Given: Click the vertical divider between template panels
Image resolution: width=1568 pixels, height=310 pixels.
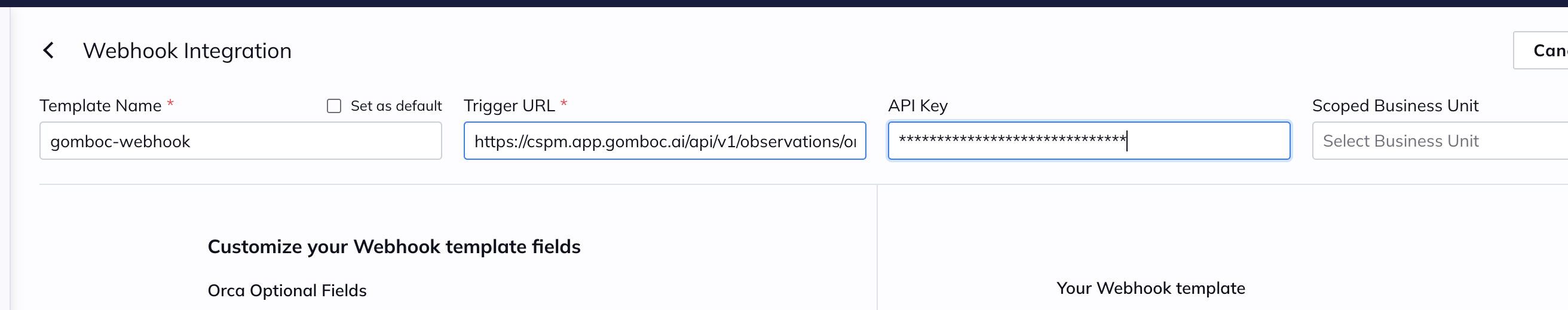Looking at the screenshot, I should (x=877, y=247).
